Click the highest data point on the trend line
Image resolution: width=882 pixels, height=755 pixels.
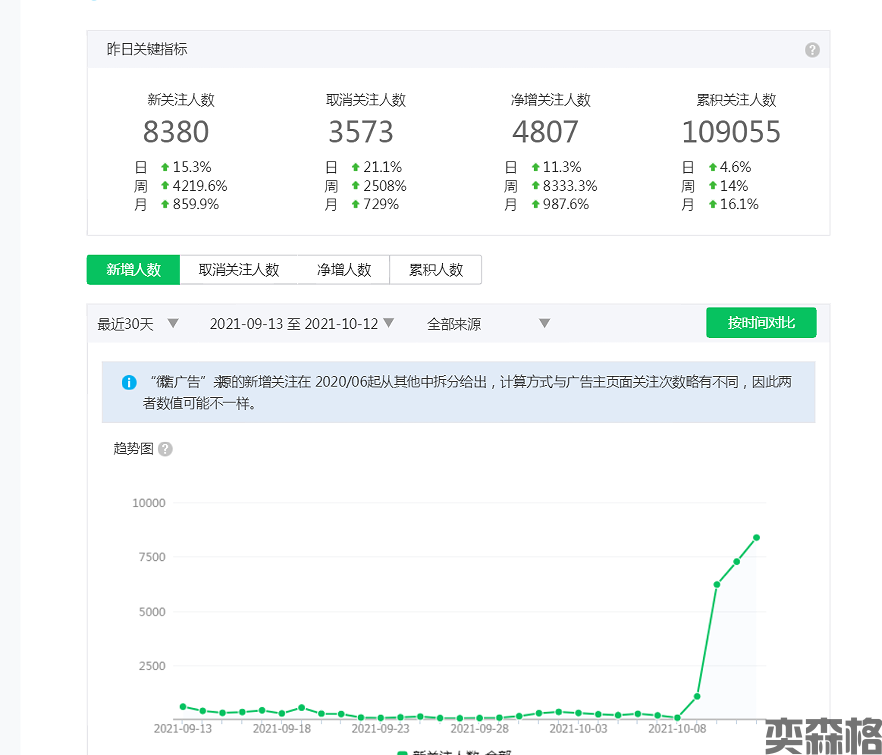[757, 538]
